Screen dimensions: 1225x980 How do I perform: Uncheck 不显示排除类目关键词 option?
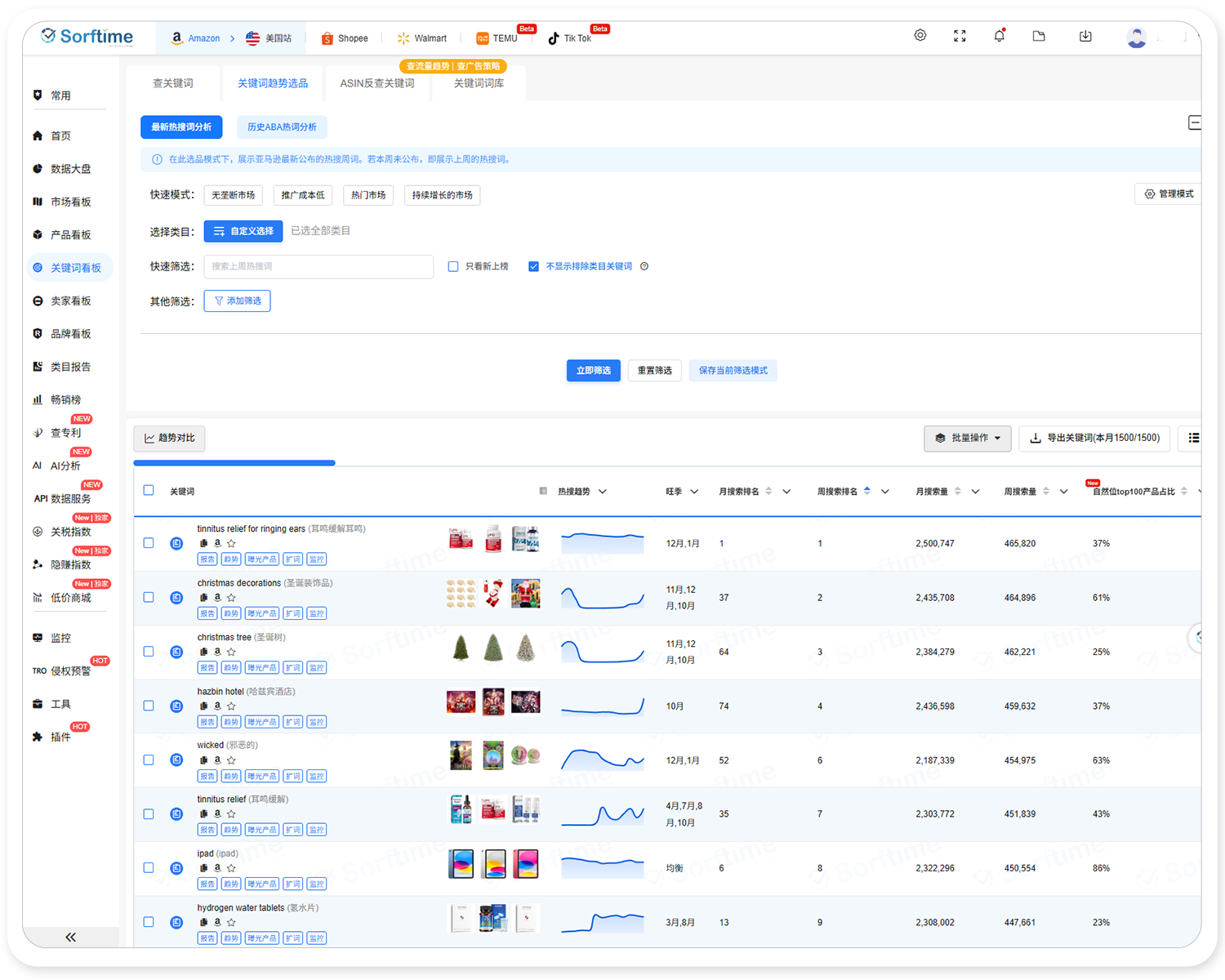533,266
